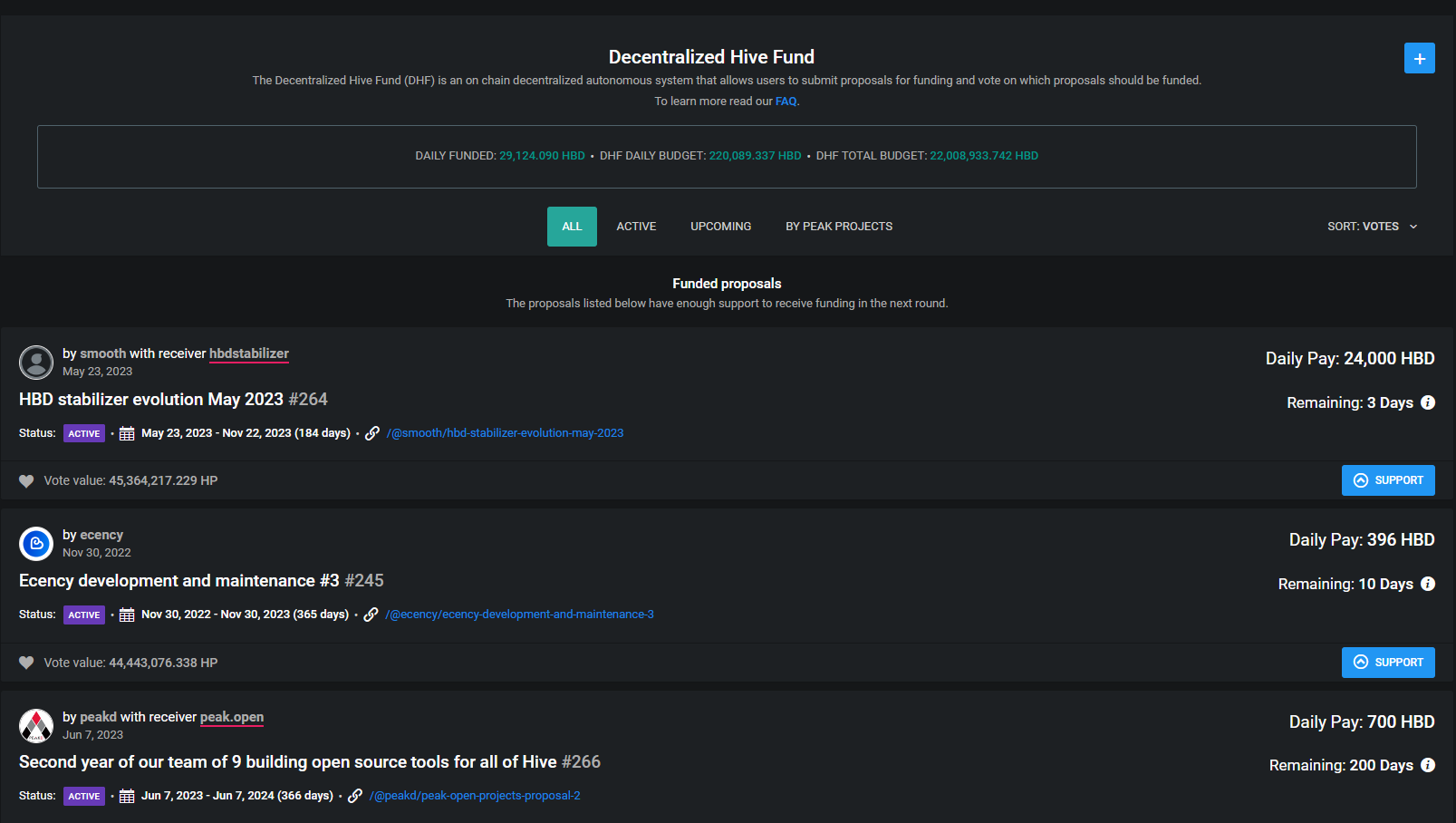
Task: Open the peak.open receiver link
Action: [232, 717]
